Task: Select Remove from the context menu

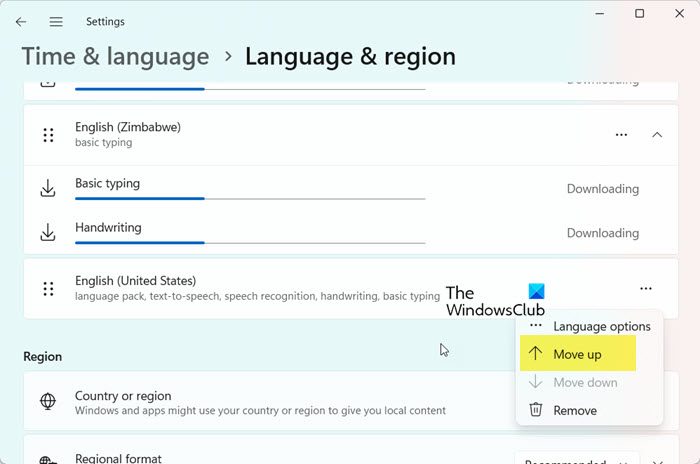Action: coord(574,410)
